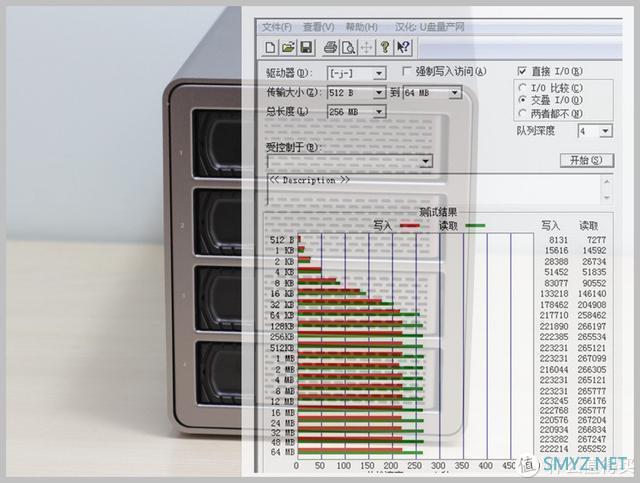Click the Open file folder icon
640x483 pixels.
[288, 47]
